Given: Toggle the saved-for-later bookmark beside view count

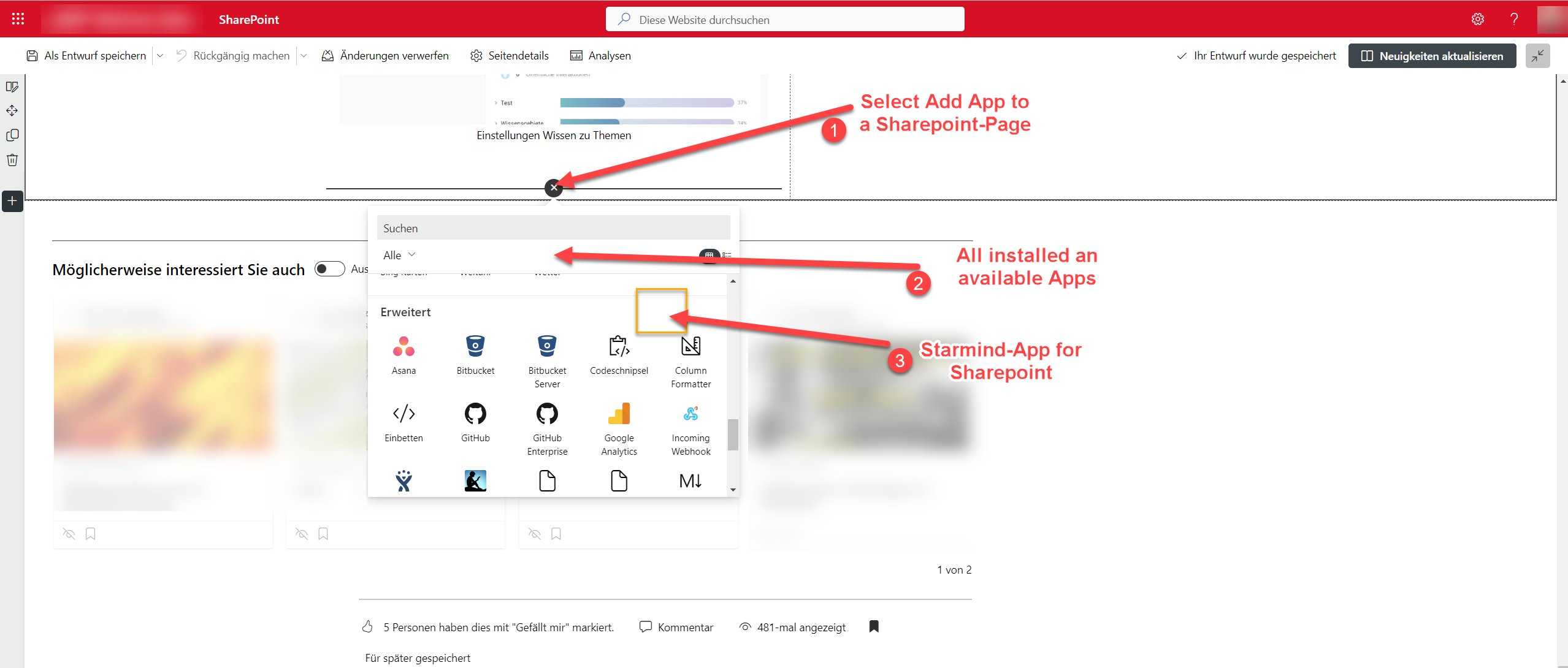Looking at the screenshot, I should click(x=874, y=626).
